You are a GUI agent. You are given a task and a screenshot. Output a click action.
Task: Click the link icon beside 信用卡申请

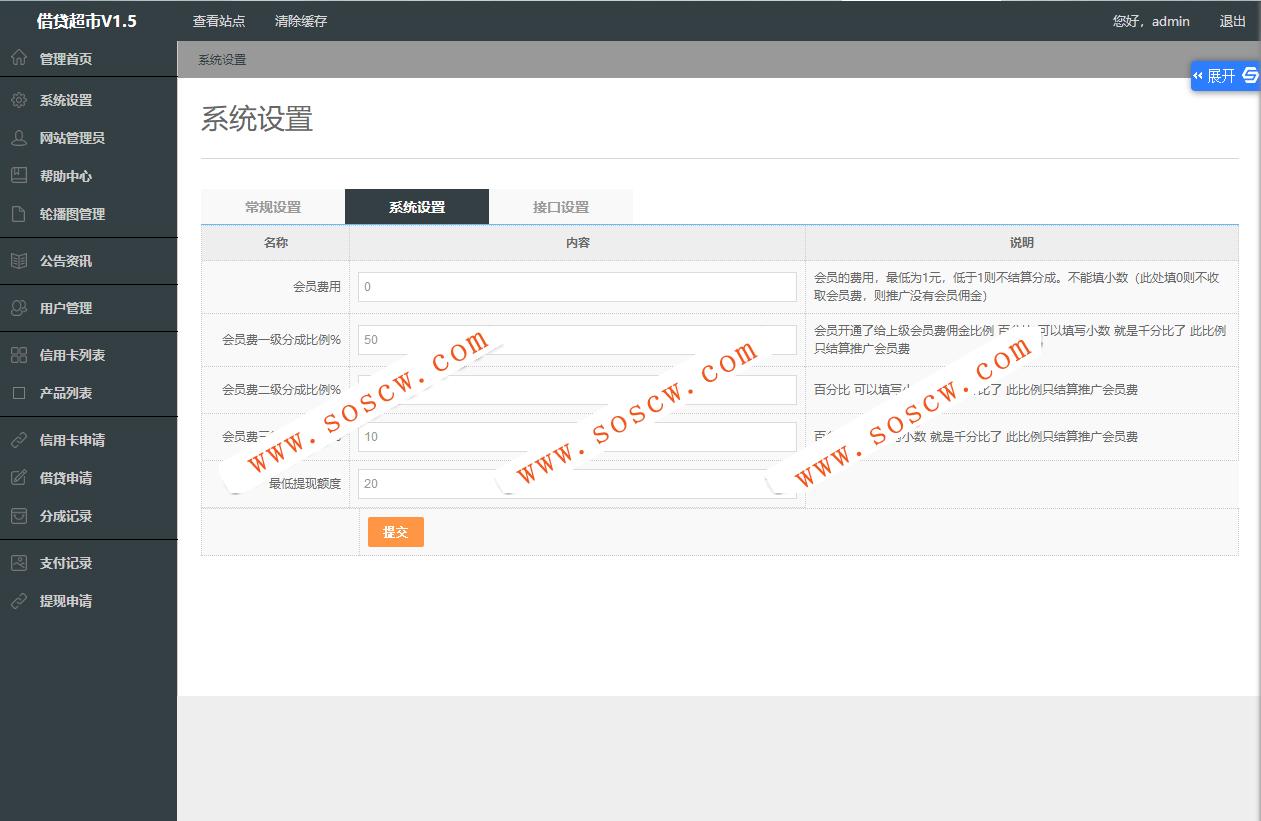pyautogui.click(x=18, y=440)
